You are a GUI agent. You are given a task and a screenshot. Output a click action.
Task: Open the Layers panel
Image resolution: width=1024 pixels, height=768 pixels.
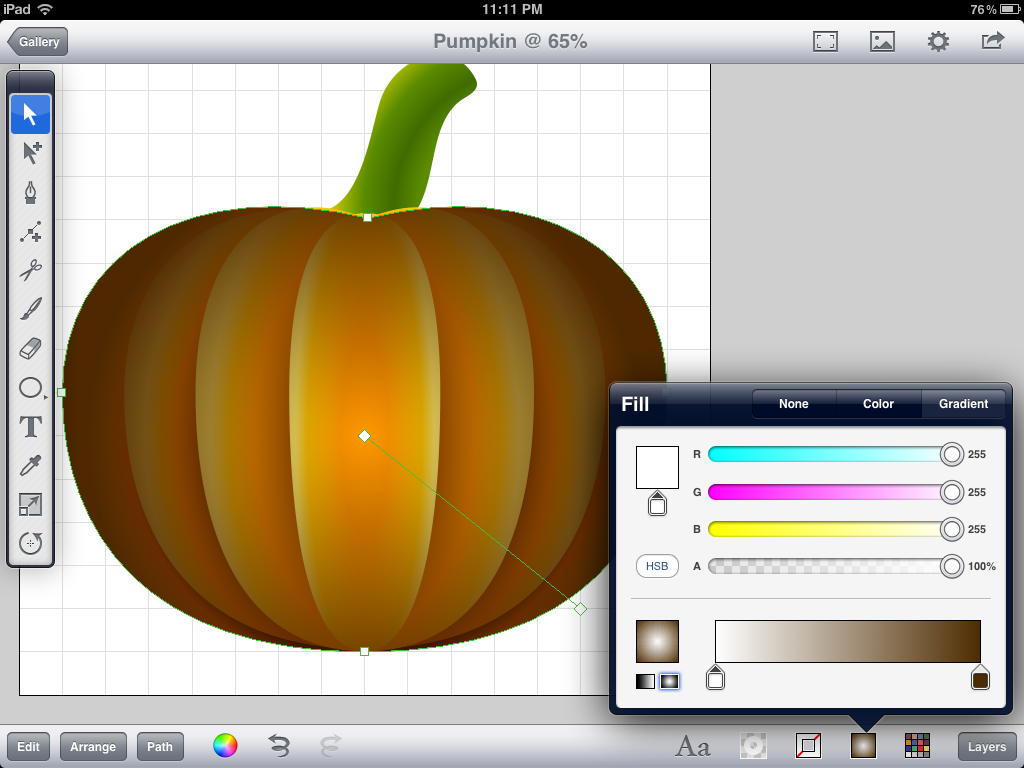tap(986, 746)
